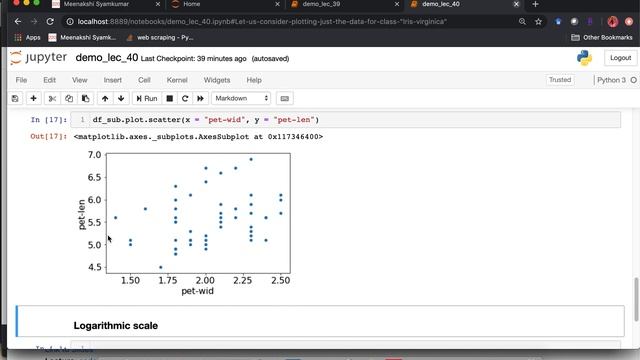Save the notebook with the floppy disk icon
The height and width of the screenshot is (360, 640).
point(15,98)
